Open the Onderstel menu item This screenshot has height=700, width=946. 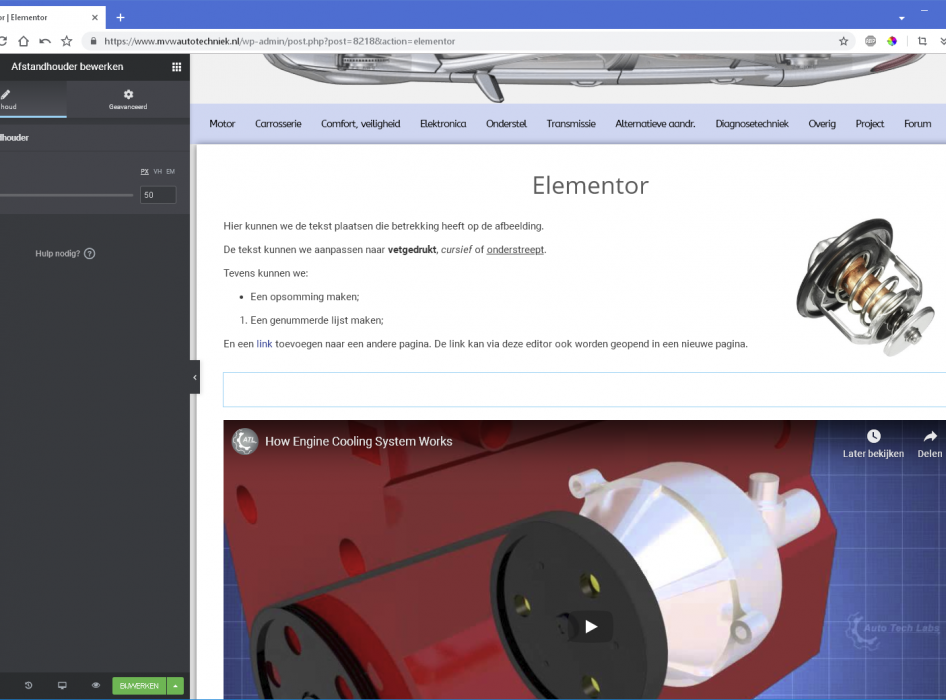(506, 124)
